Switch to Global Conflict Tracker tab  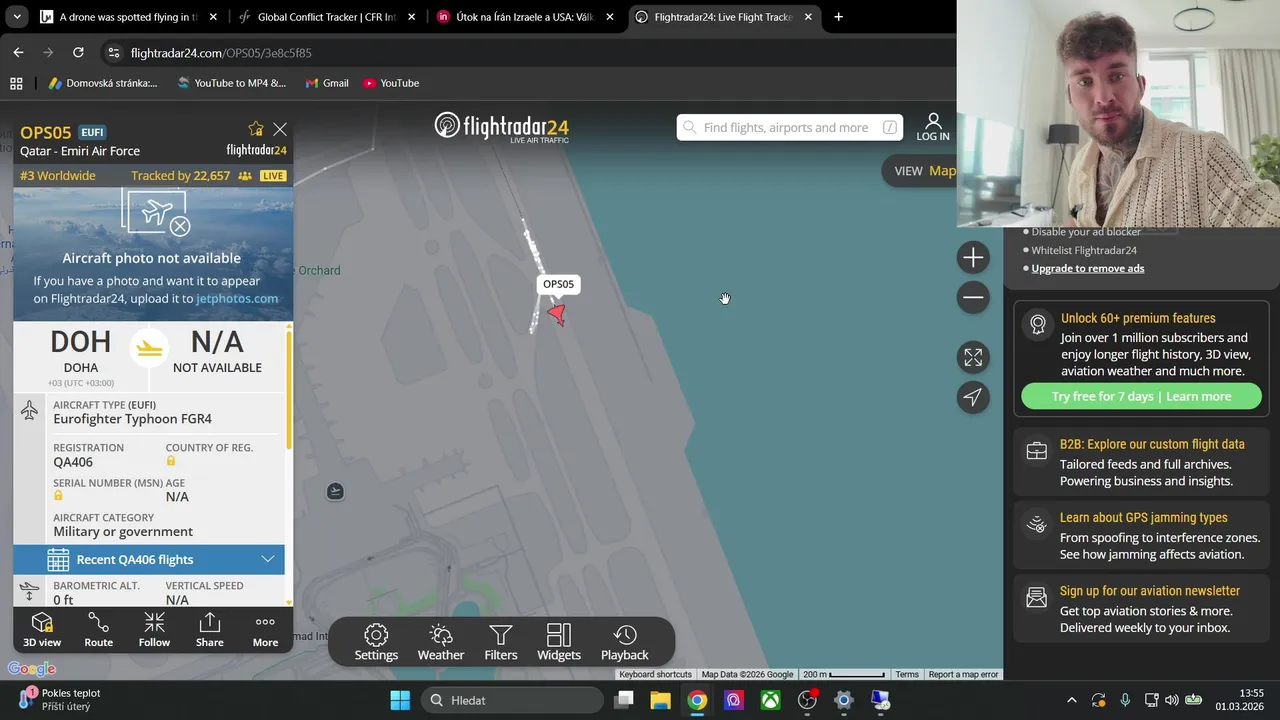point(325,17)
